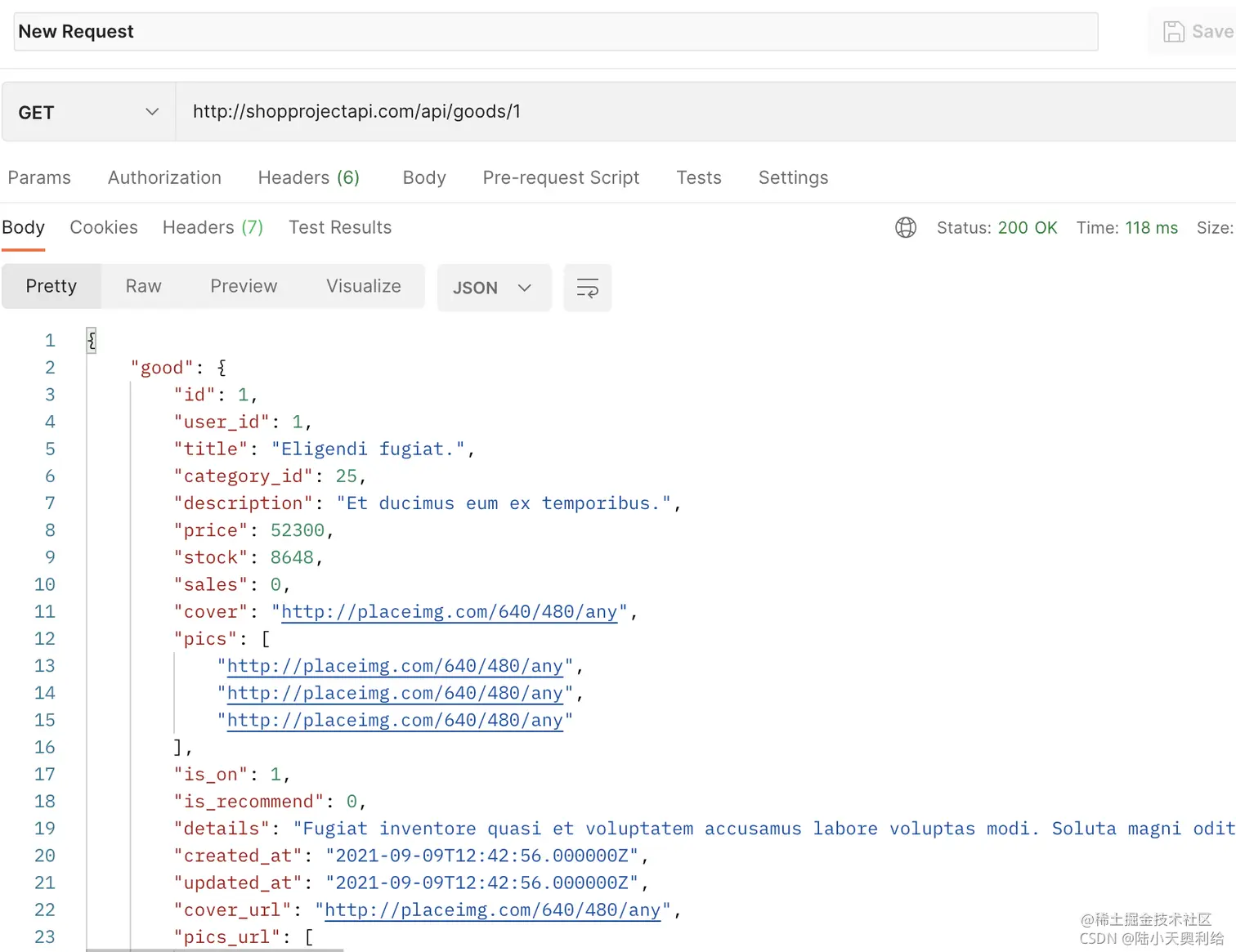Click line number 2
The width and height of the screenshot is (1236, 952).
(50, 368)
